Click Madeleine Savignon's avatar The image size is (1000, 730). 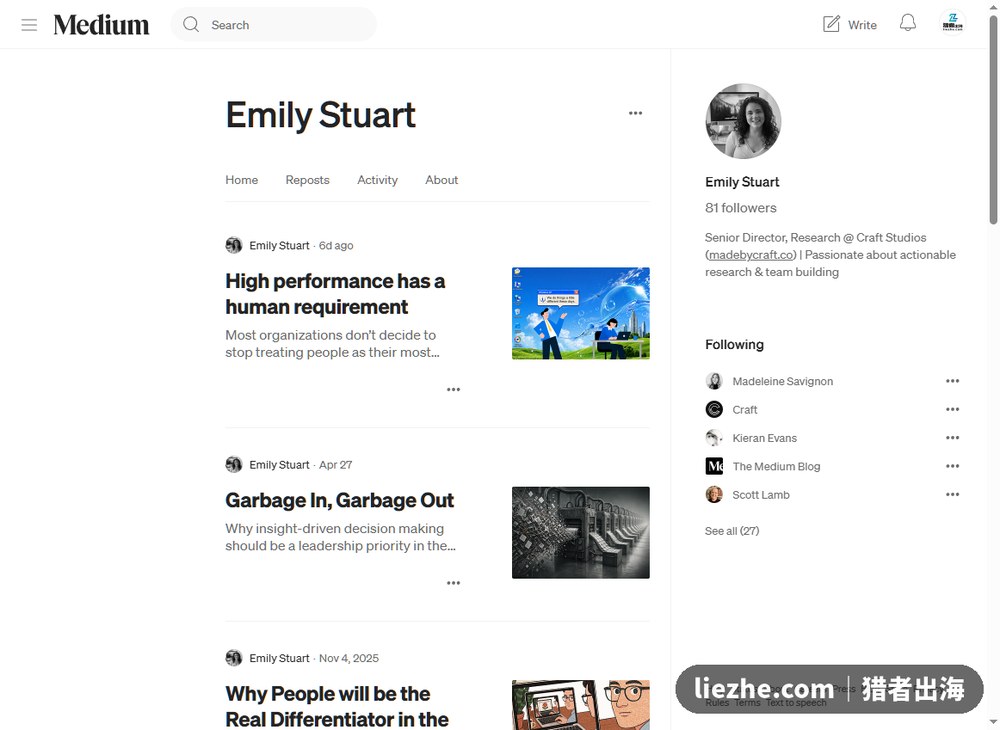(714, 381)
